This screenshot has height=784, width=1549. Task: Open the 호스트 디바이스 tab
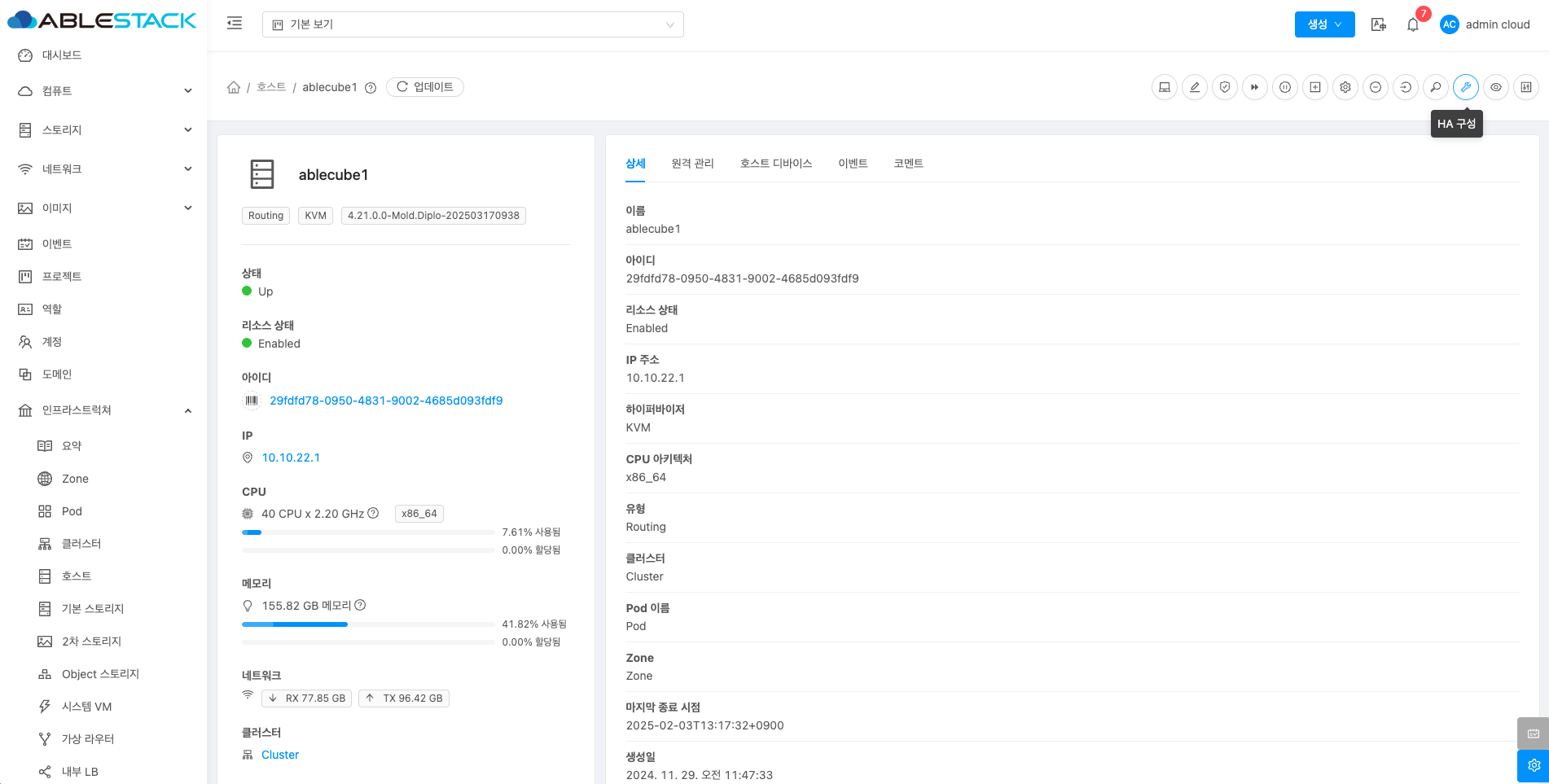(775, 164)
